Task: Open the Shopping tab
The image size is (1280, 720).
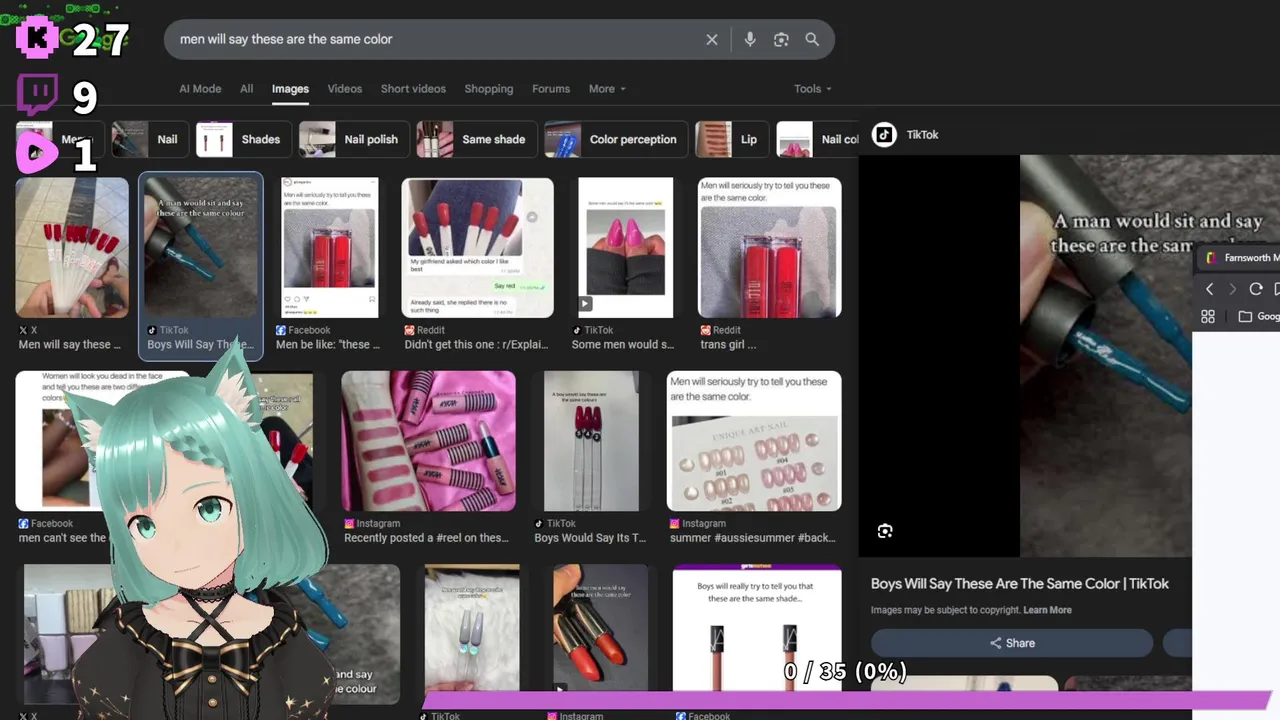Action: pos(488,89)
